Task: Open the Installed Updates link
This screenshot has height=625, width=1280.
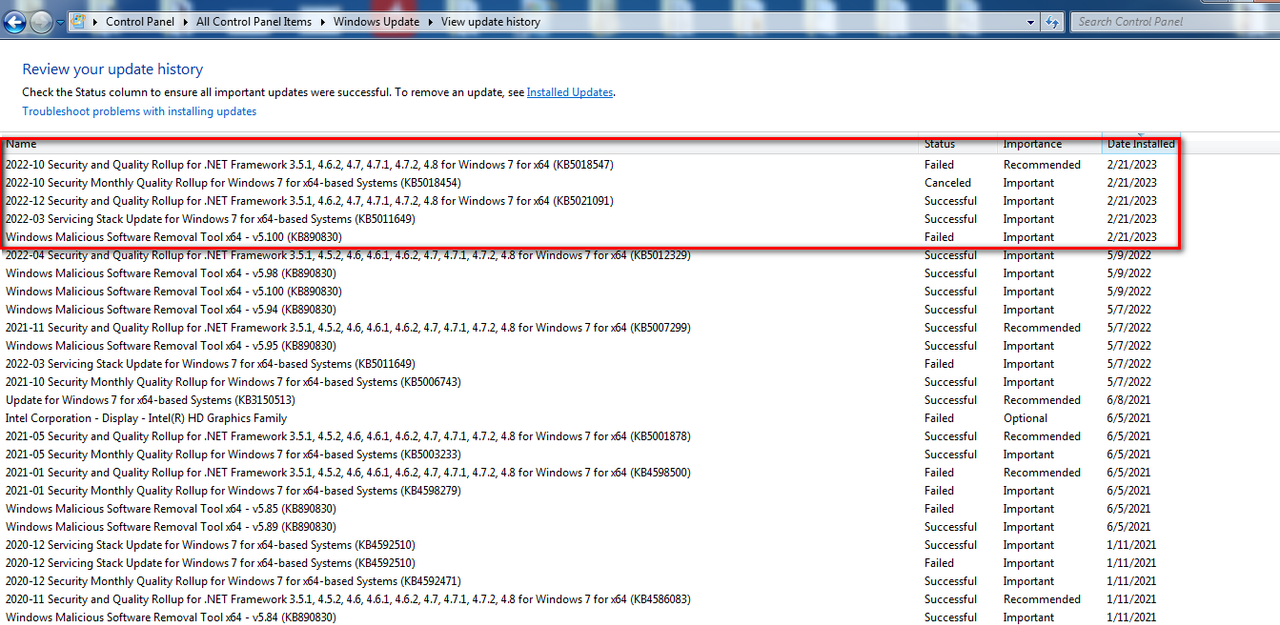Action: click(570, 92)
